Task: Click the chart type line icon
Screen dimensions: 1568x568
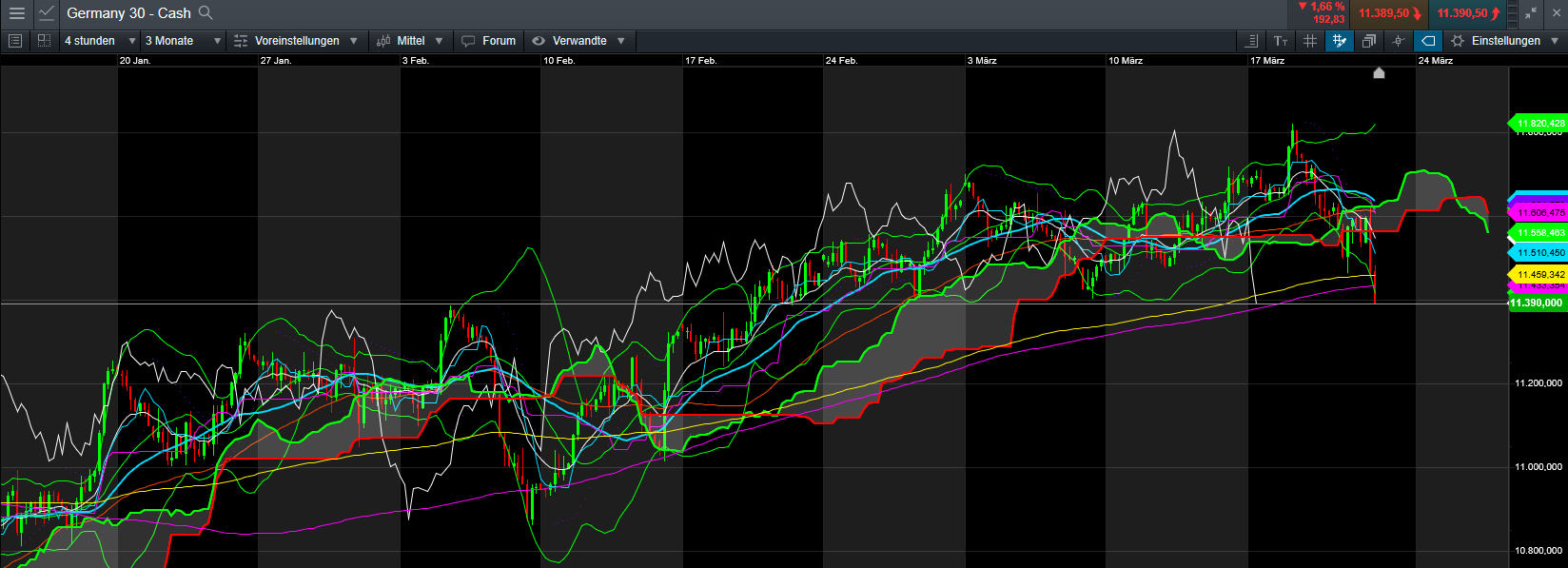Action: coord(47,13)
